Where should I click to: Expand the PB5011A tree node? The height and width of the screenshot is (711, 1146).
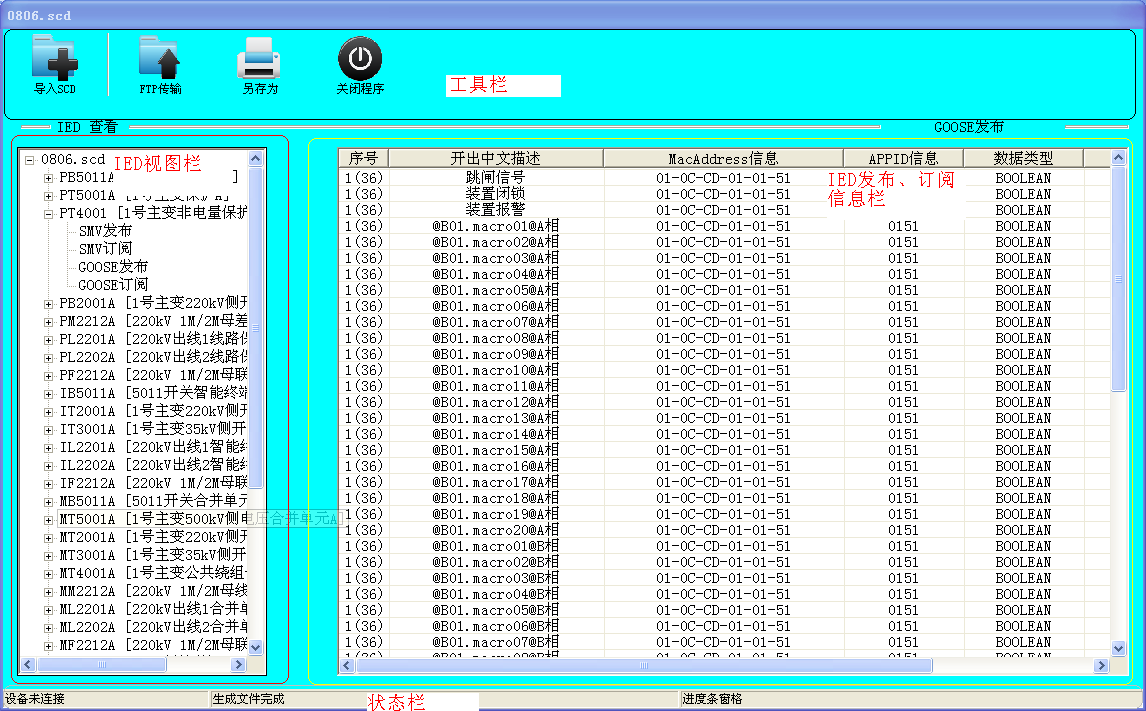(48, 178)
